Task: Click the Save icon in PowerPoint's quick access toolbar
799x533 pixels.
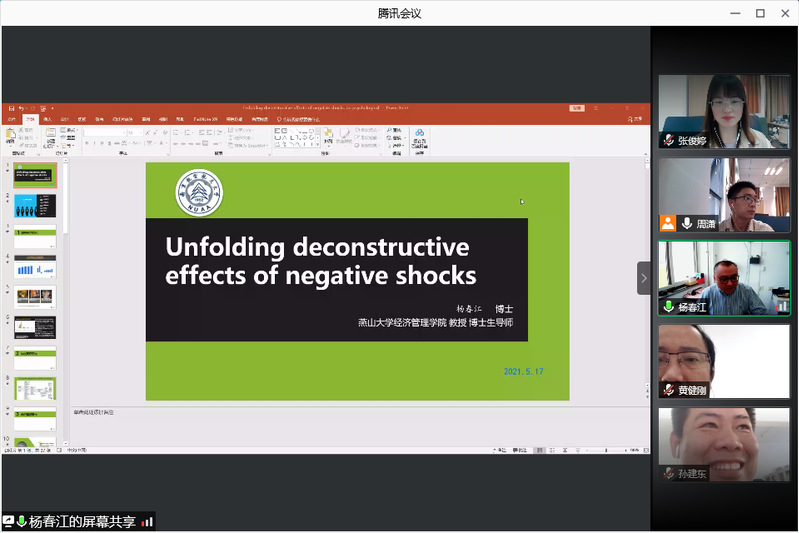Action: coord(10,108)
